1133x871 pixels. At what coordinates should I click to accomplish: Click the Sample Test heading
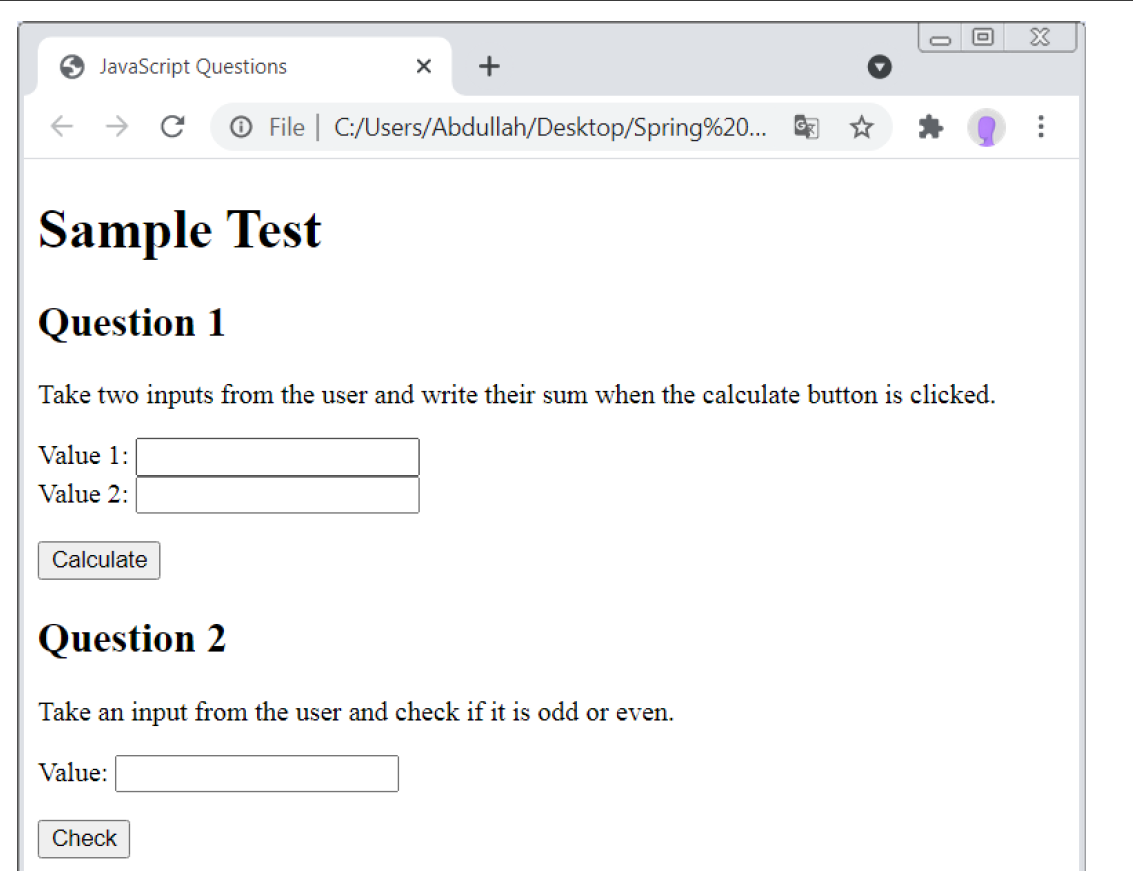tap(179, 230)
